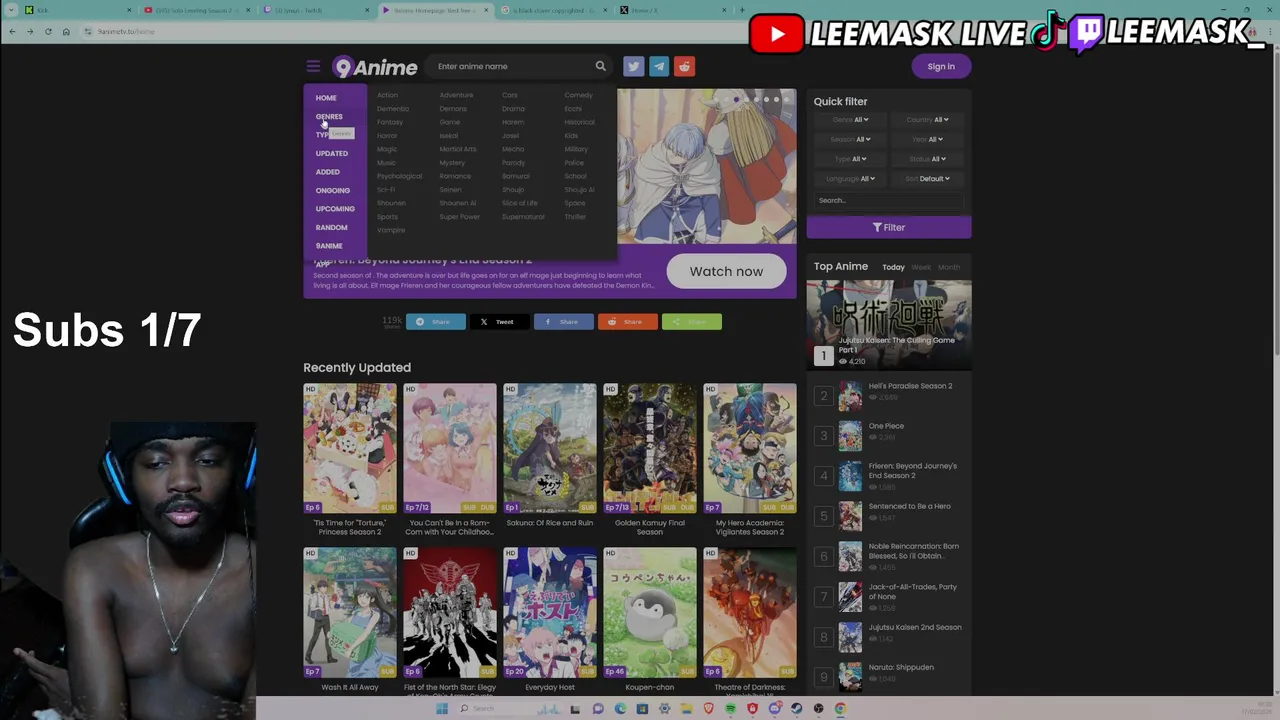Click the Watch now button
Viewport: 1280px width, 720px height.
pyautogui.click(x=726, y=271)
